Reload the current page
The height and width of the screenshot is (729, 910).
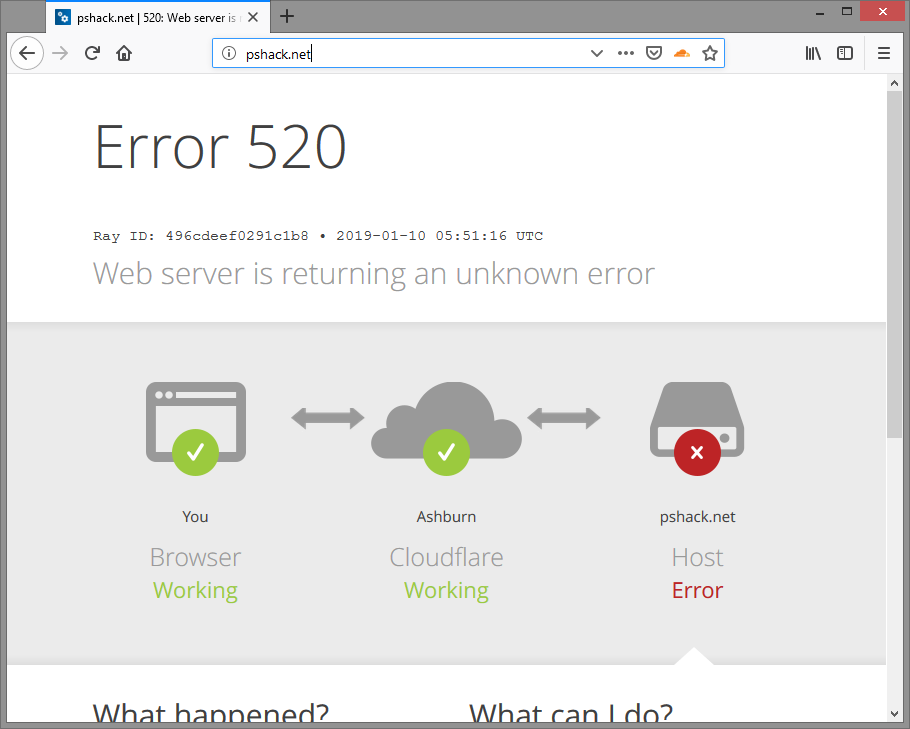tap(92, 53)
